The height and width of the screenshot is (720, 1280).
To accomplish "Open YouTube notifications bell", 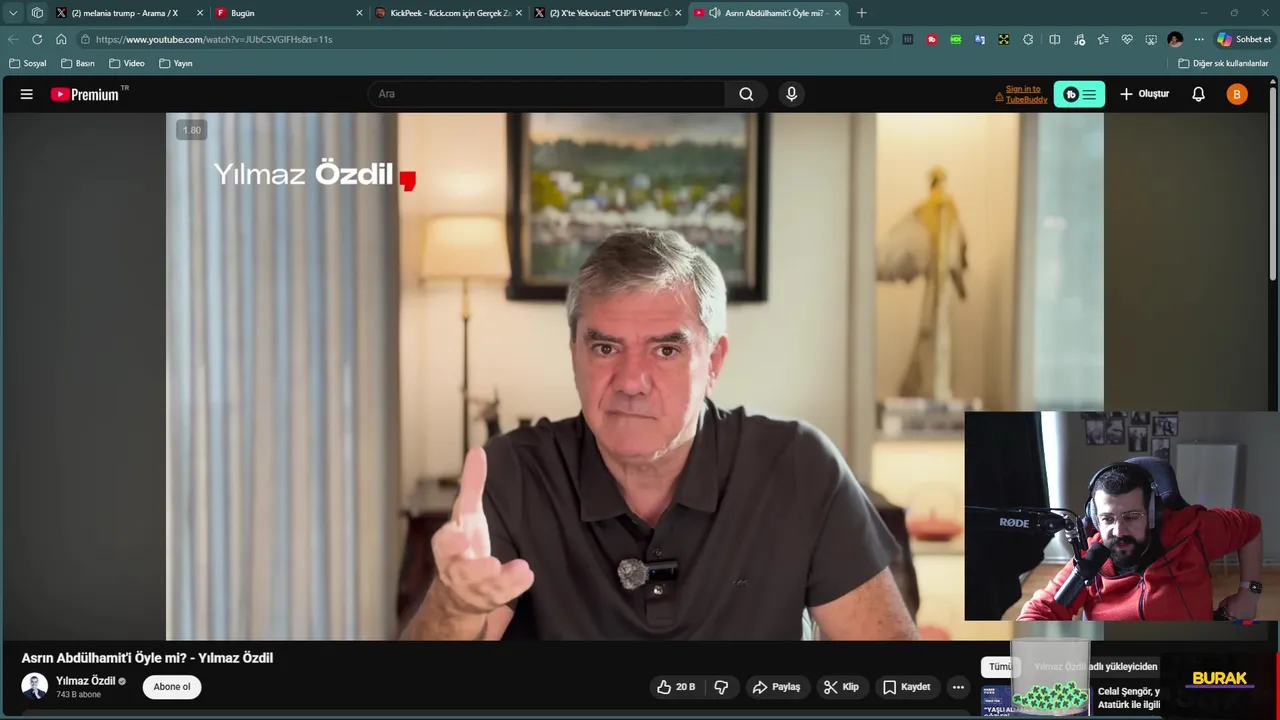I will 1198,94.
